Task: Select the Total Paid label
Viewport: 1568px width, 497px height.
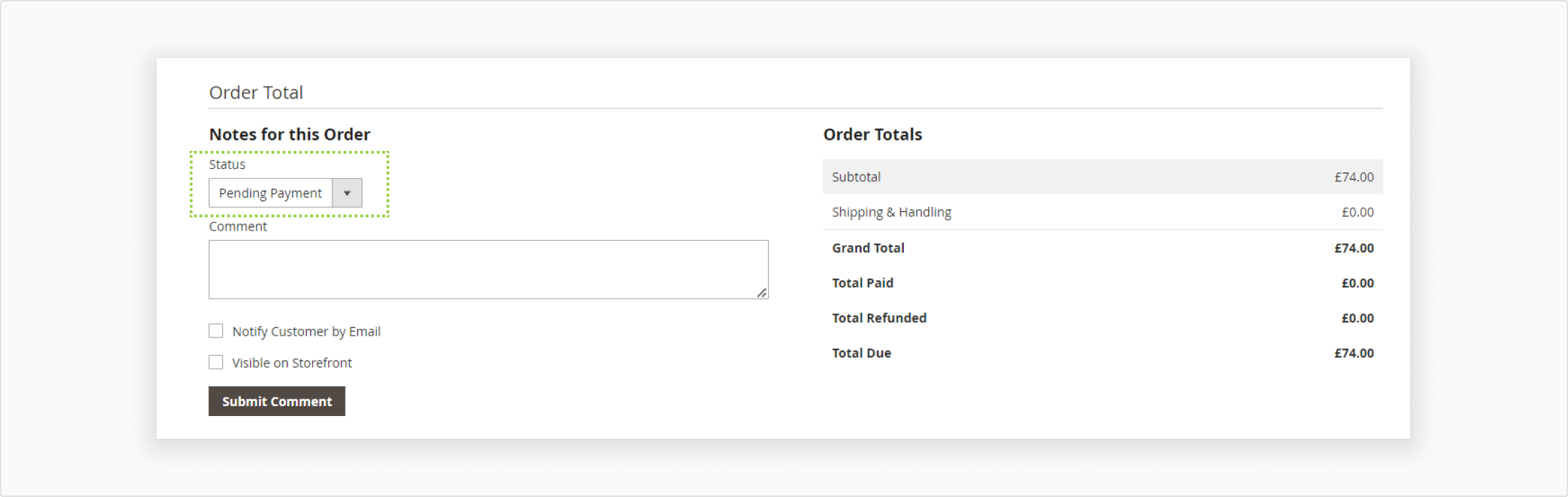Action: [x=862, y=283]
